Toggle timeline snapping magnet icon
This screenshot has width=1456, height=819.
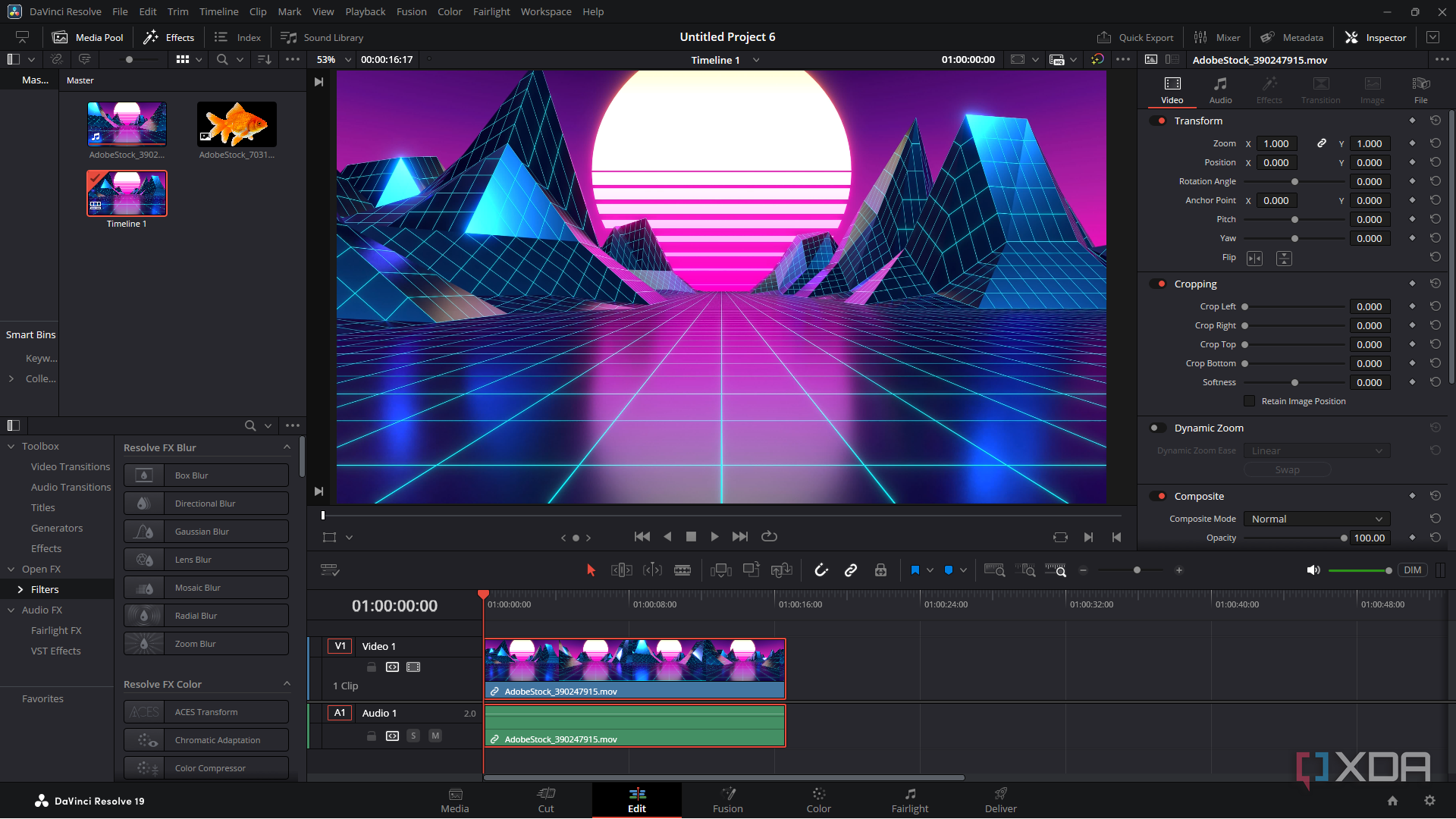coord(821,570)
